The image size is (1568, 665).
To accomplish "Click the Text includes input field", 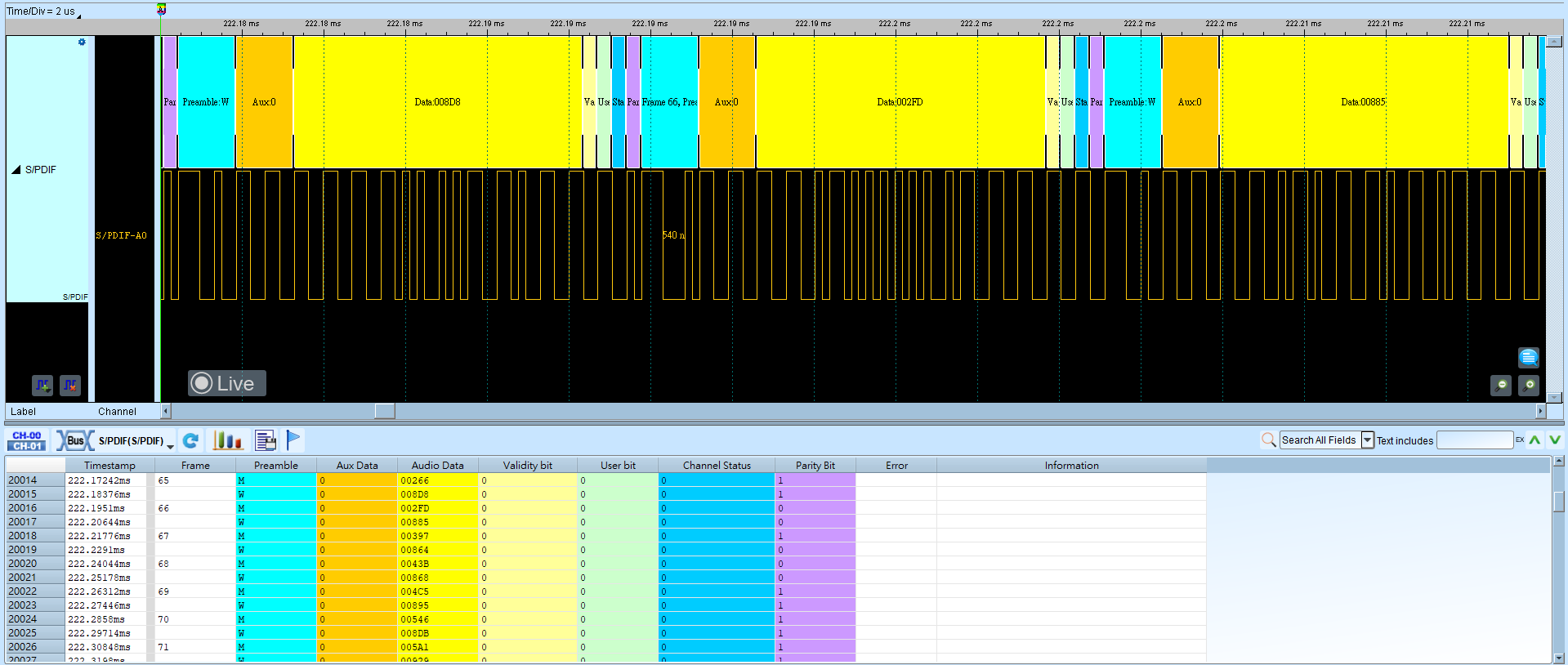I will (1475, 440).
